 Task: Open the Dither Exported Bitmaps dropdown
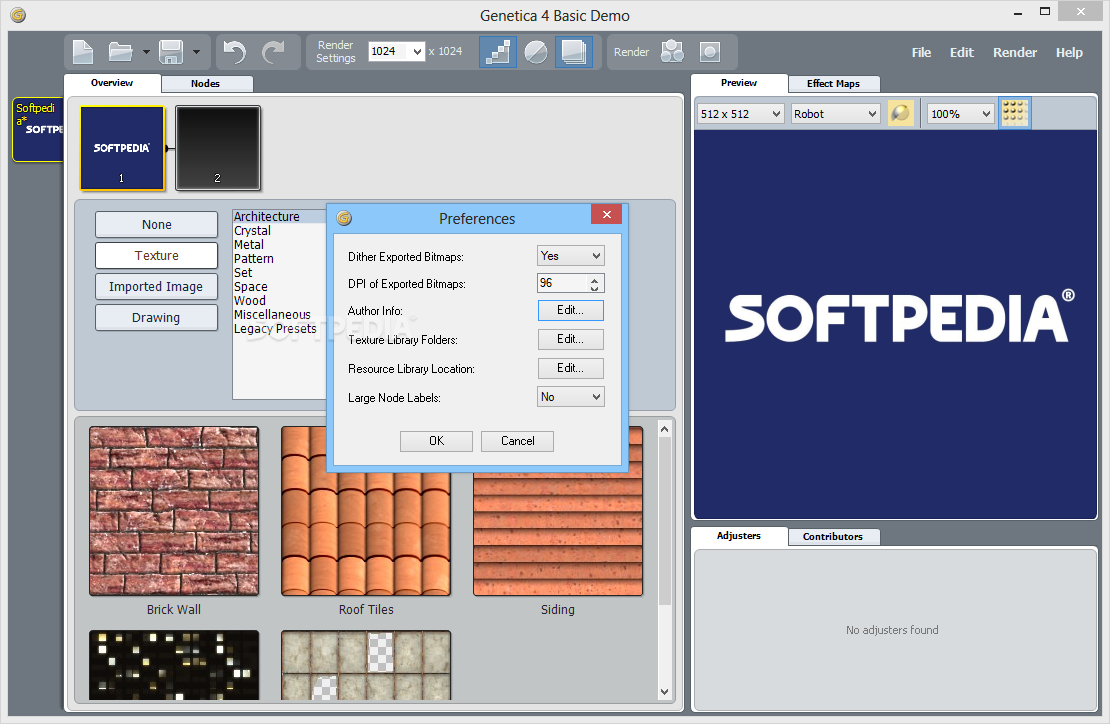(x=571, y=256)
